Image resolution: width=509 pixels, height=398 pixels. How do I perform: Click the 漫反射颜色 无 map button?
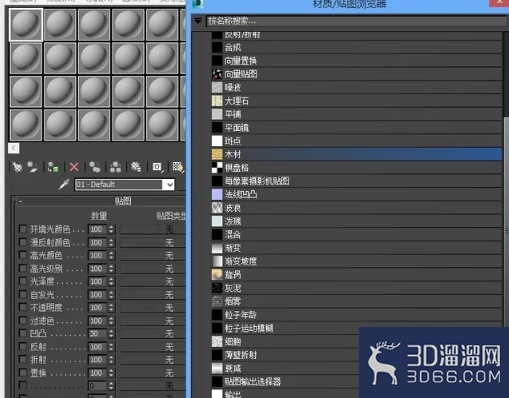[153, 242]
